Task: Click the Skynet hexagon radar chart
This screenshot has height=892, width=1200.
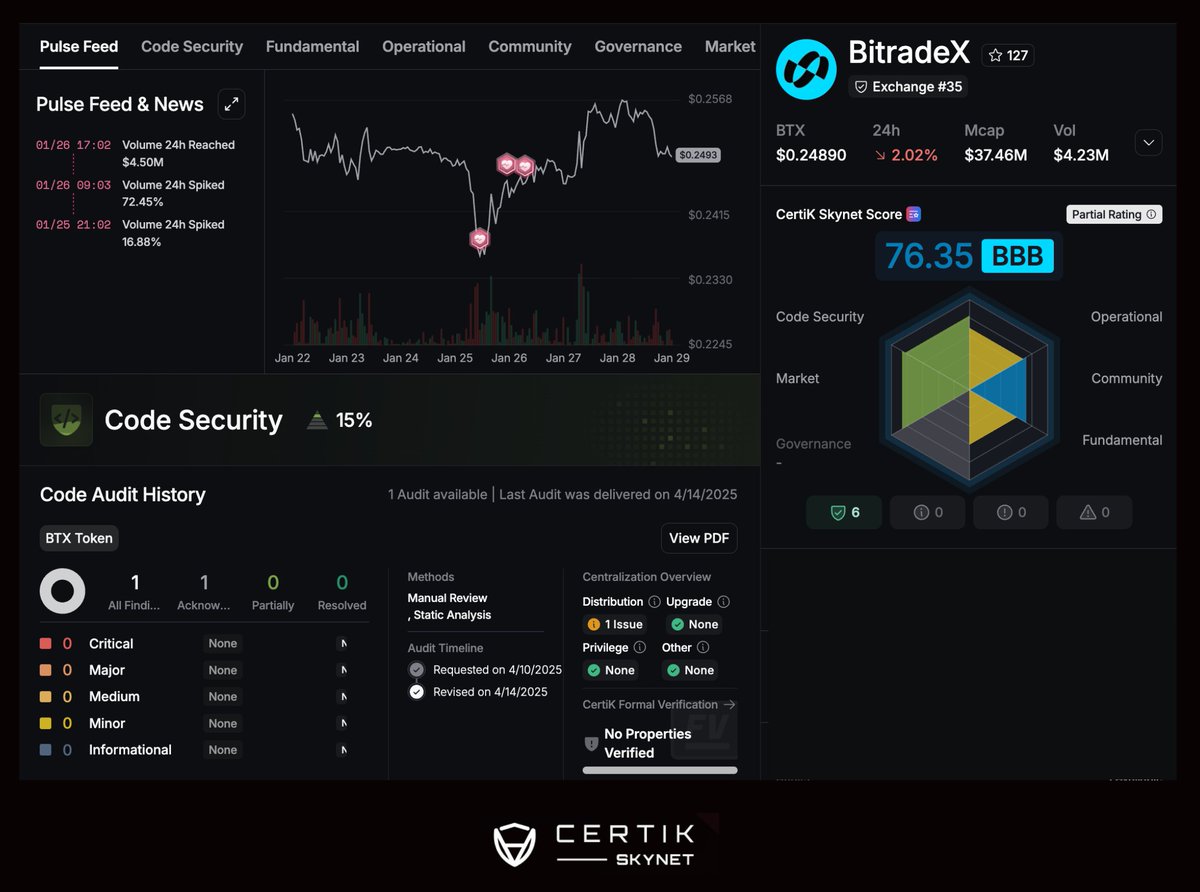Action: pos(969,390)
